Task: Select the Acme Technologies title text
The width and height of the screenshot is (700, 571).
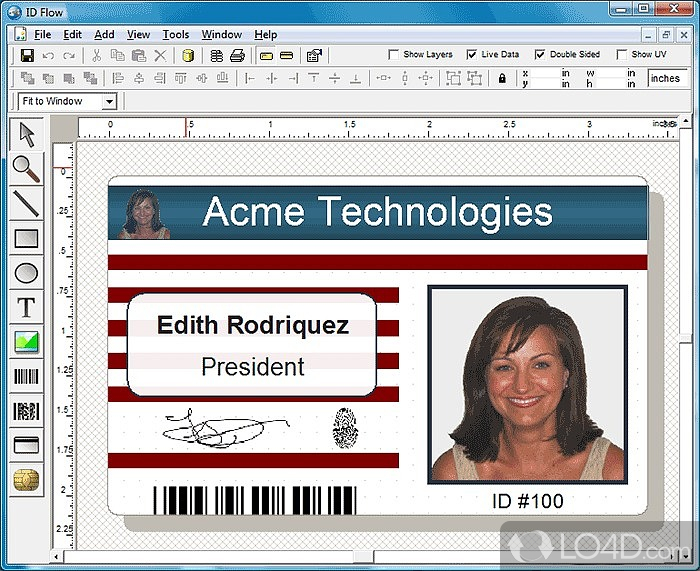Action: coord(378,212)
